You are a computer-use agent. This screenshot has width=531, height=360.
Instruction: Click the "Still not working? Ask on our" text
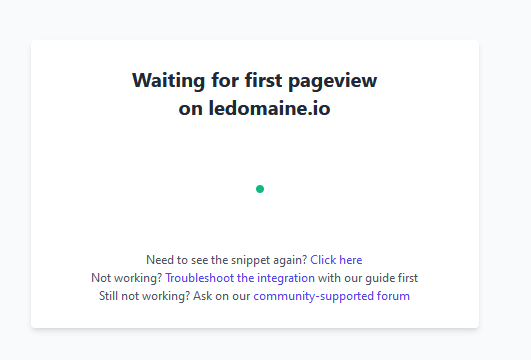(174, 296)
